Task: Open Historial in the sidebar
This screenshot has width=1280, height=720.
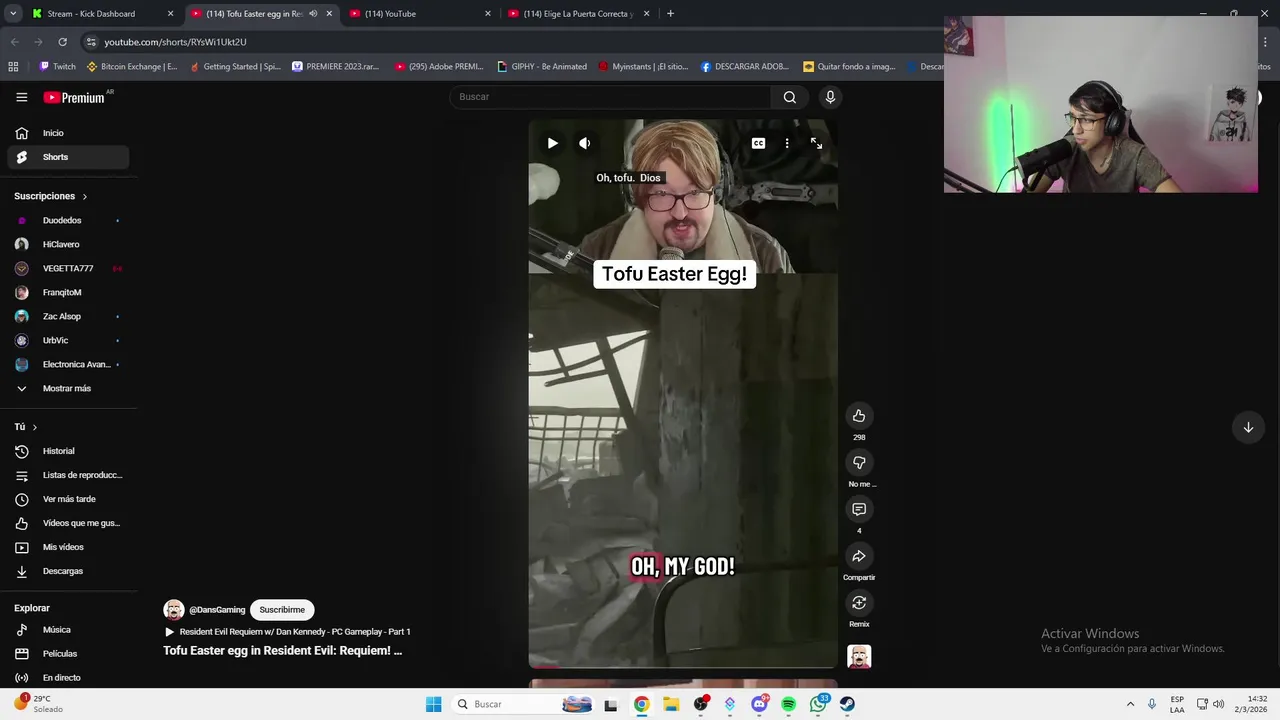Action: (68, 451)
